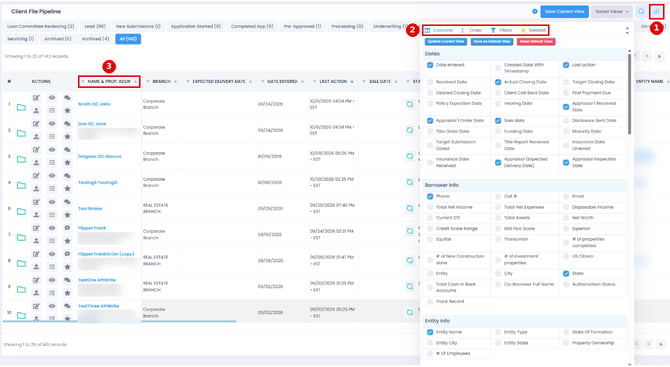Star the Flipper Frank file

coord(67,241)
